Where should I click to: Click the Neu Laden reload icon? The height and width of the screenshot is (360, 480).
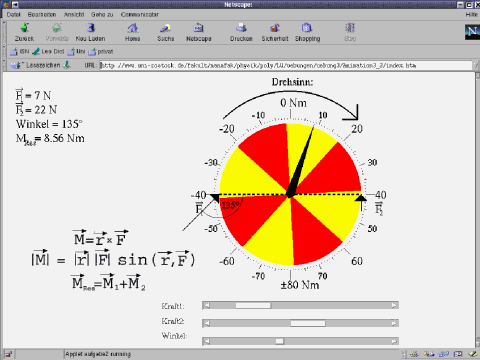click(x=90, y=28)
